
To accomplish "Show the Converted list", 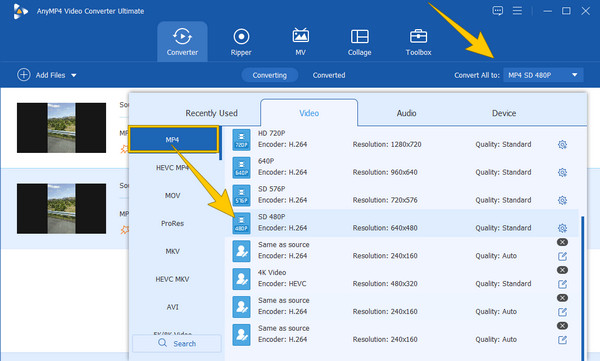I will (x=329, y=75).
